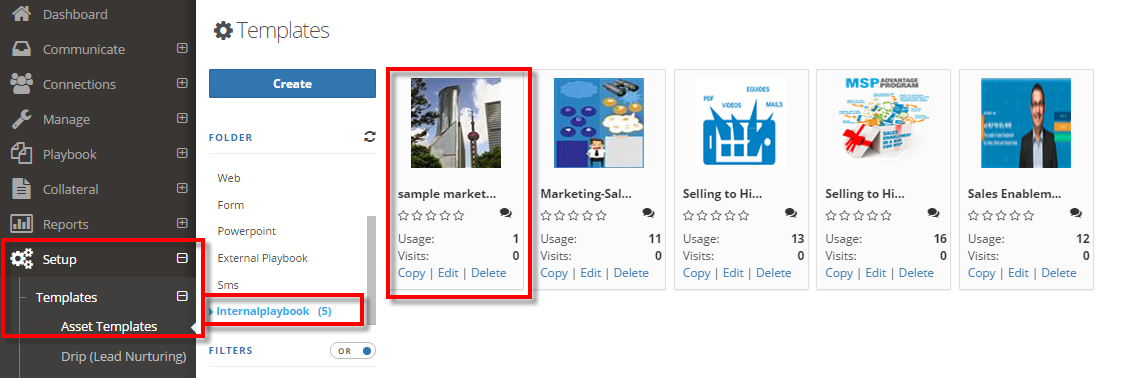1141x378 pixels.
Task: Give sample market template one star
Action: point(403,216)
